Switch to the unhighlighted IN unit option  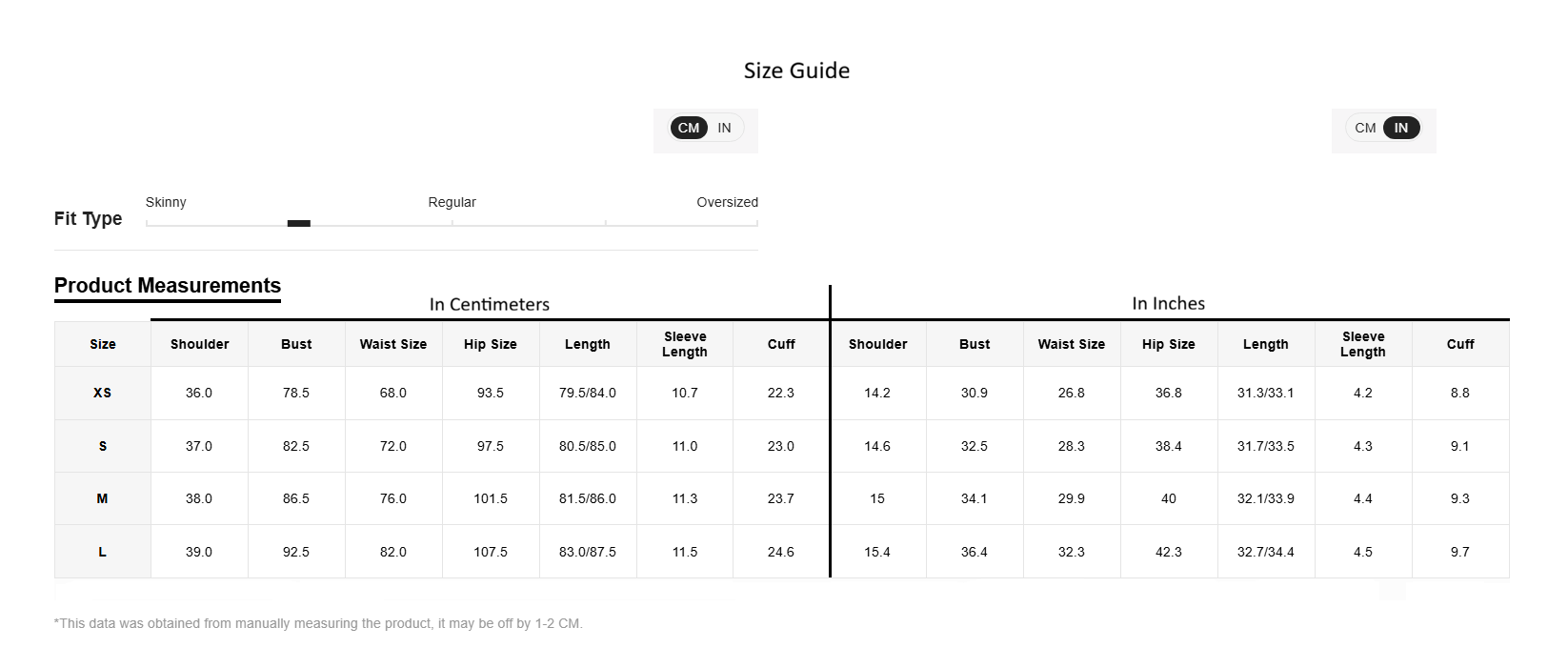coord(725,128)
